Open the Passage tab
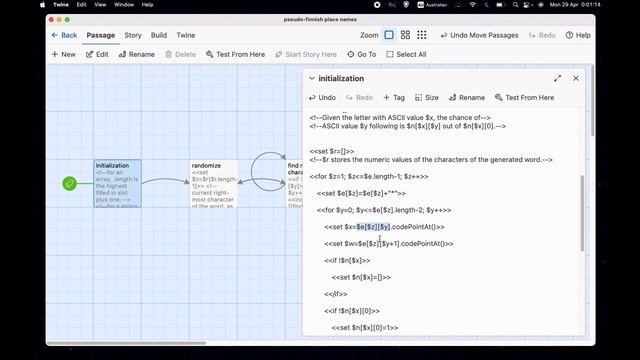 coord(100,35)
